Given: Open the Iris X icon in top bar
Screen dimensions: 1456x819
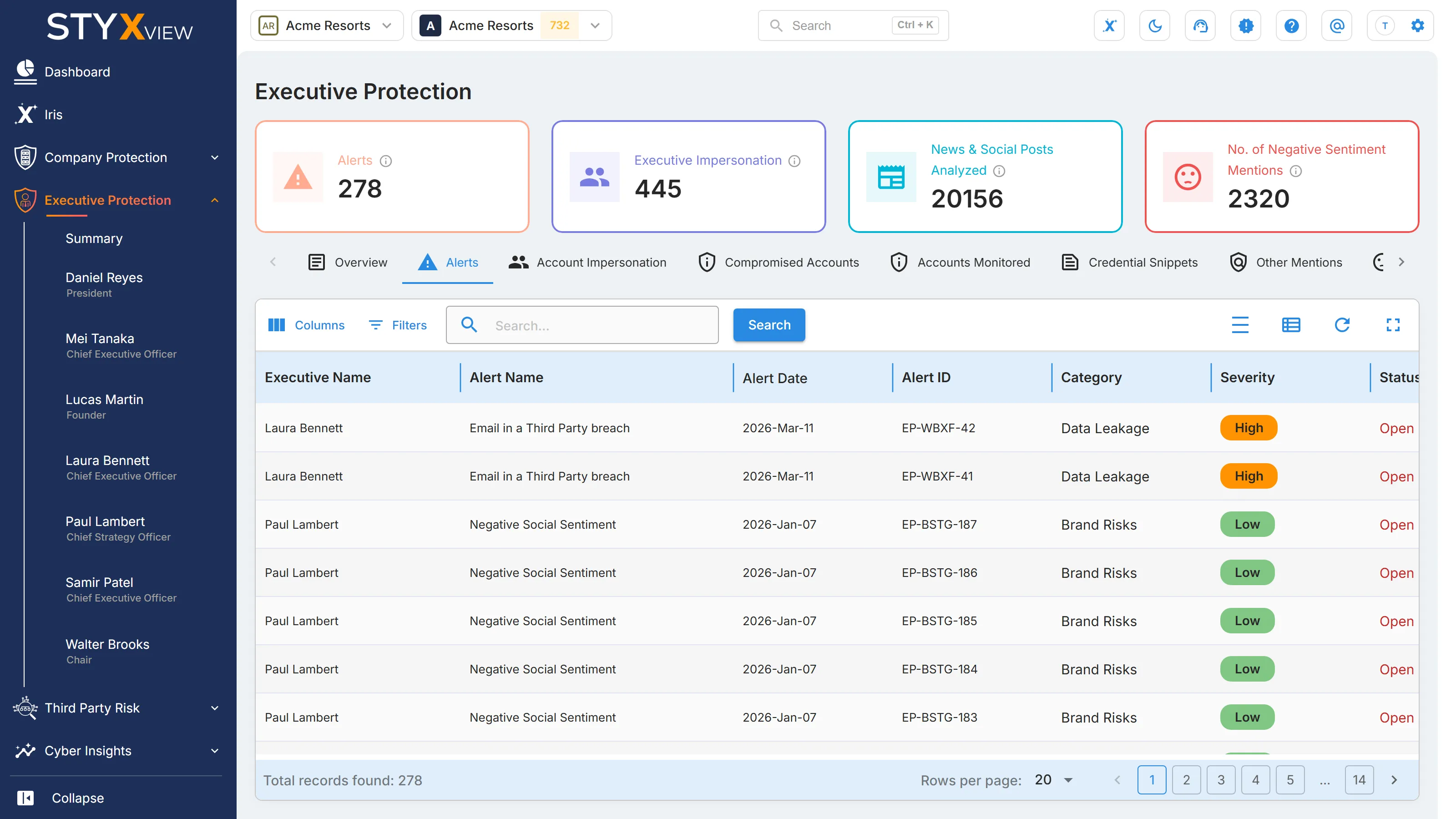Looking at the screenshot, I should click(x=1109, y=26).
